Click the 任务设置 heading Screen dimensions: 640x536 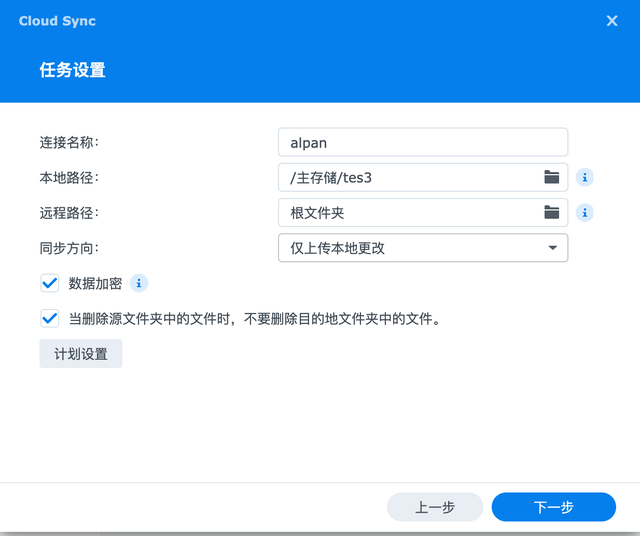point(73,70)
